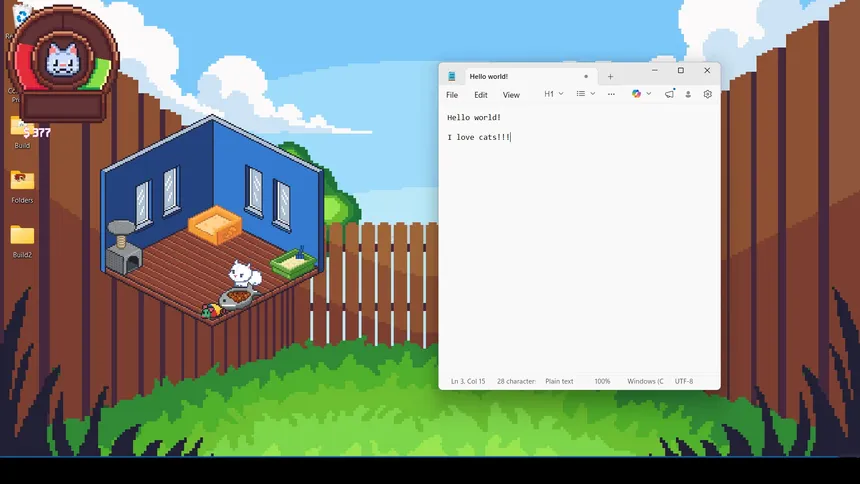The width and height of the screenshot is (860, 484).
Task: Click the Notepad app icon in title bar
Action: click(x=452, y=76)
